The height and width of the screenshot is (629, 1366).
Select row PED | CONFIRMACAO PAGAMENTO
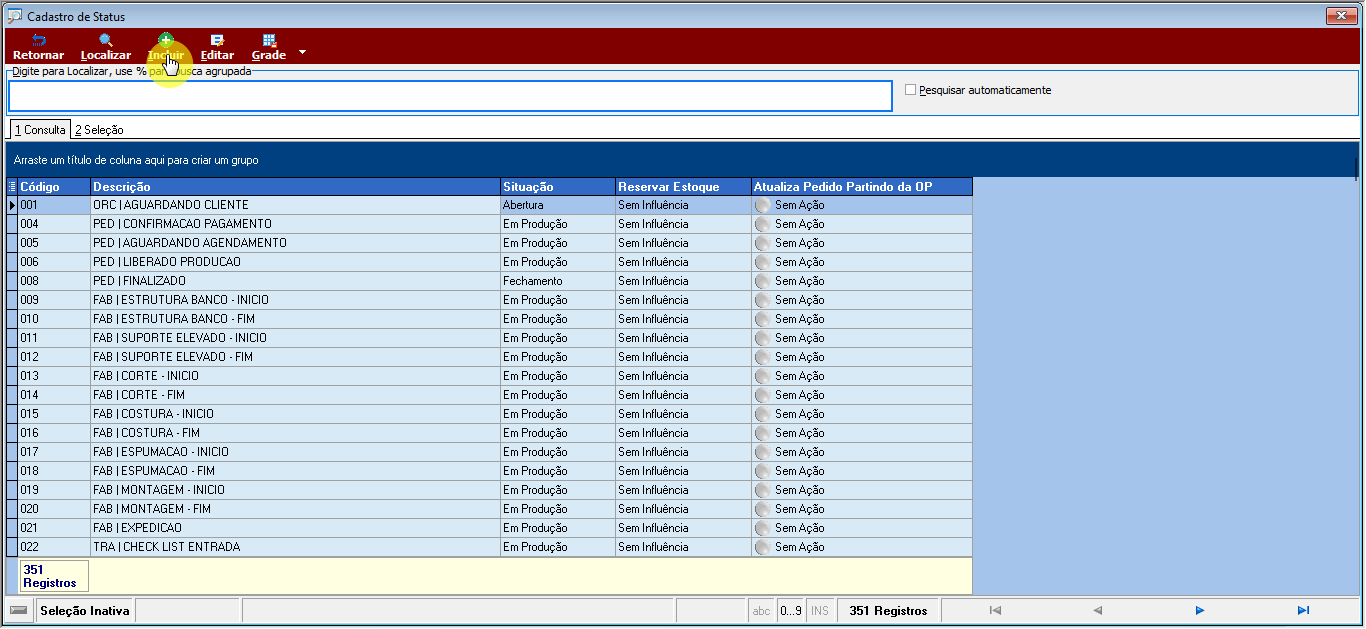coord(489,224)
